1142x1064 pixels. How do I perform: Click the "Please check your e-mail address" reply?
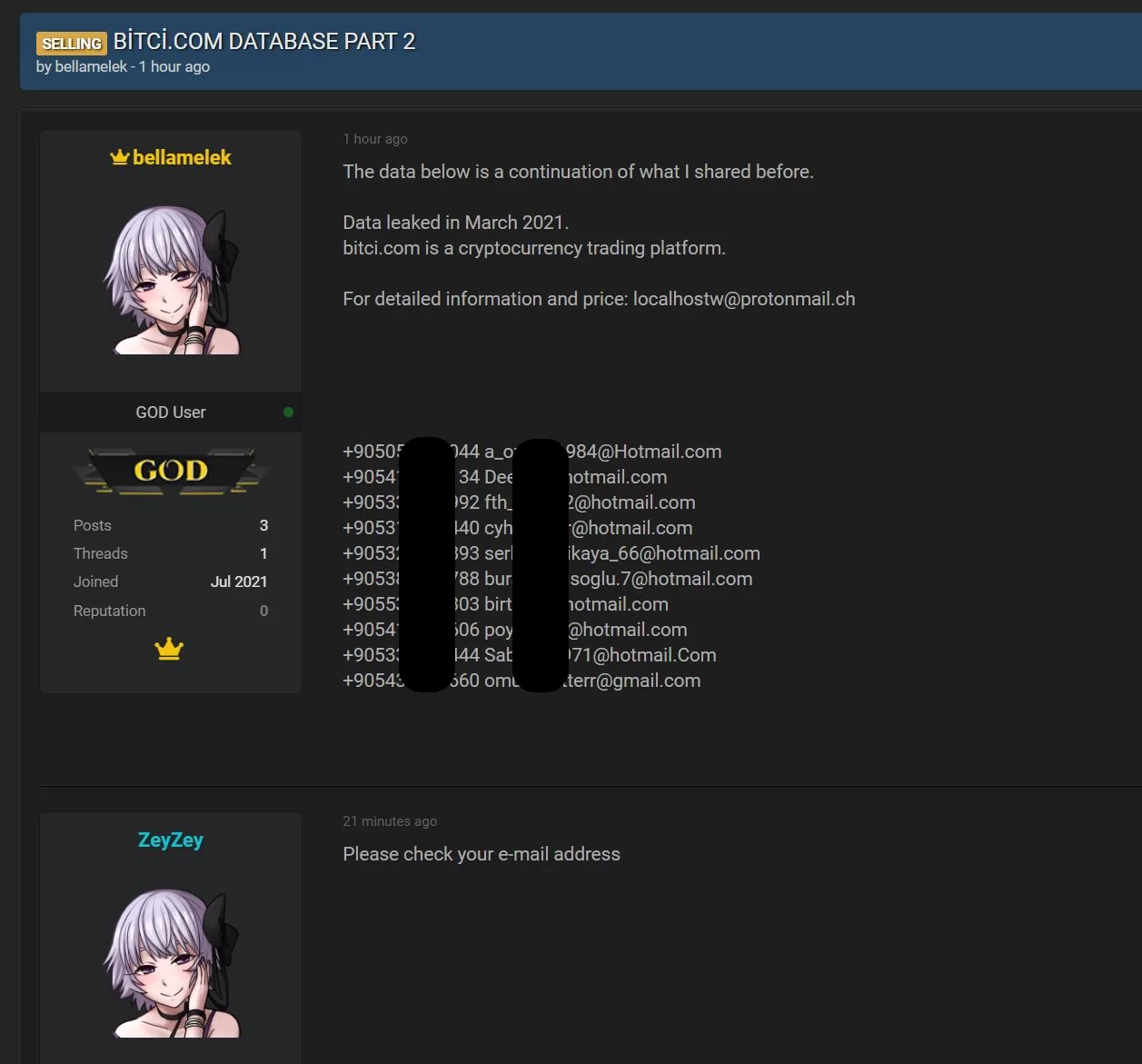point(482,854)
